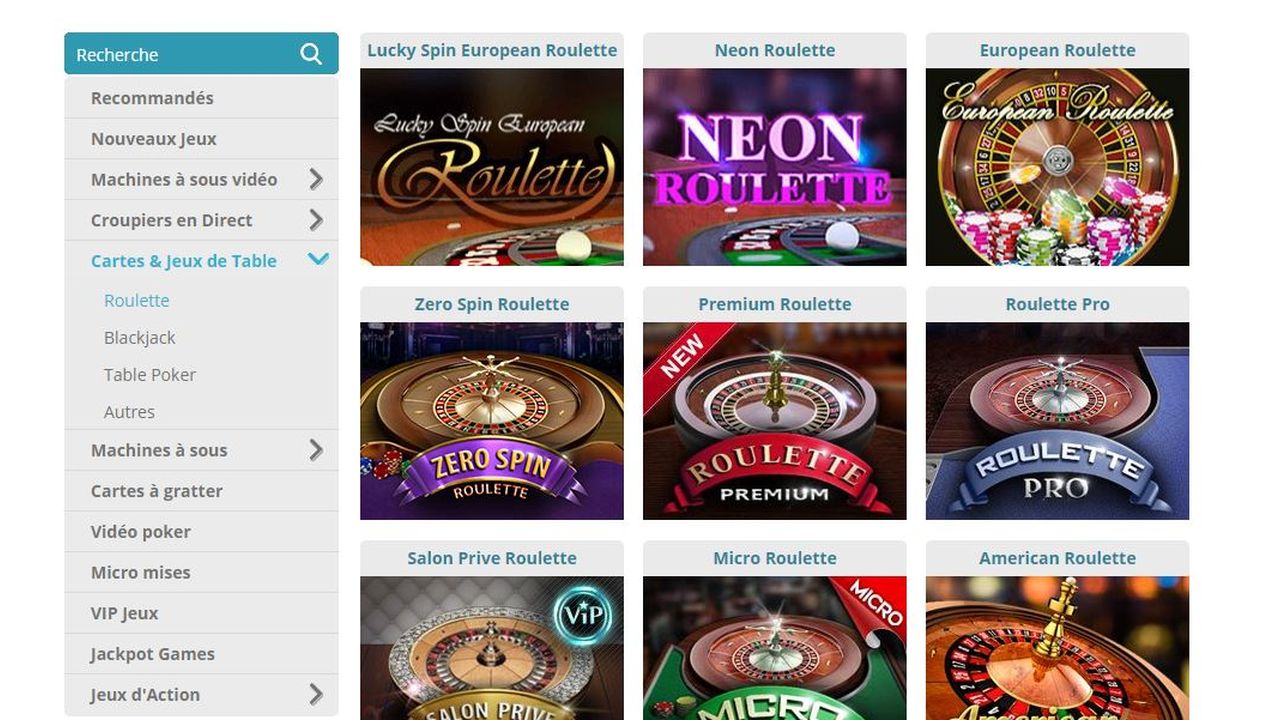Click the VIP badge on Salon Prive Roulette
This screenshot has width=1280, height=720.
pyautogui.click(x=582, y=614)
